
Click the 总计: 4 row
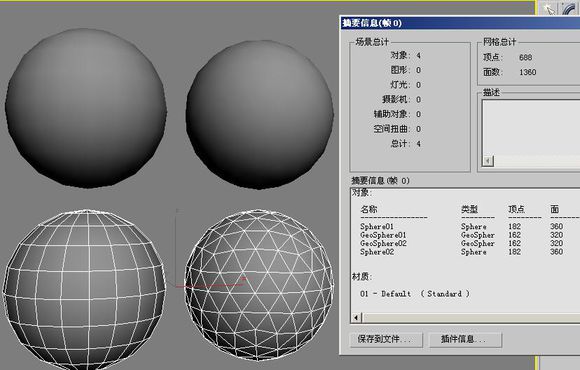click(x=406, y=143)
